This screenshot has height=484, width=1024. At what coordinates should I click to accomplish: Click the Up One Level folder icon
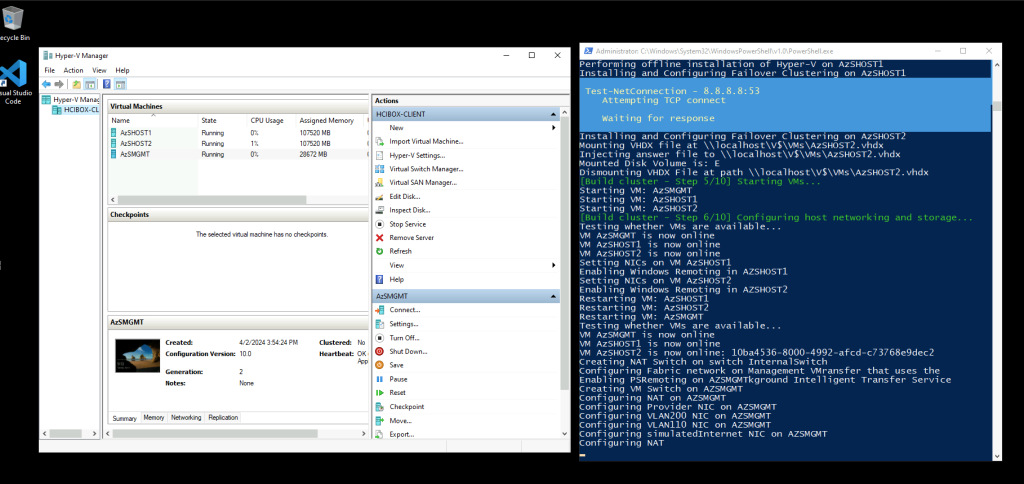coord(77,84)
